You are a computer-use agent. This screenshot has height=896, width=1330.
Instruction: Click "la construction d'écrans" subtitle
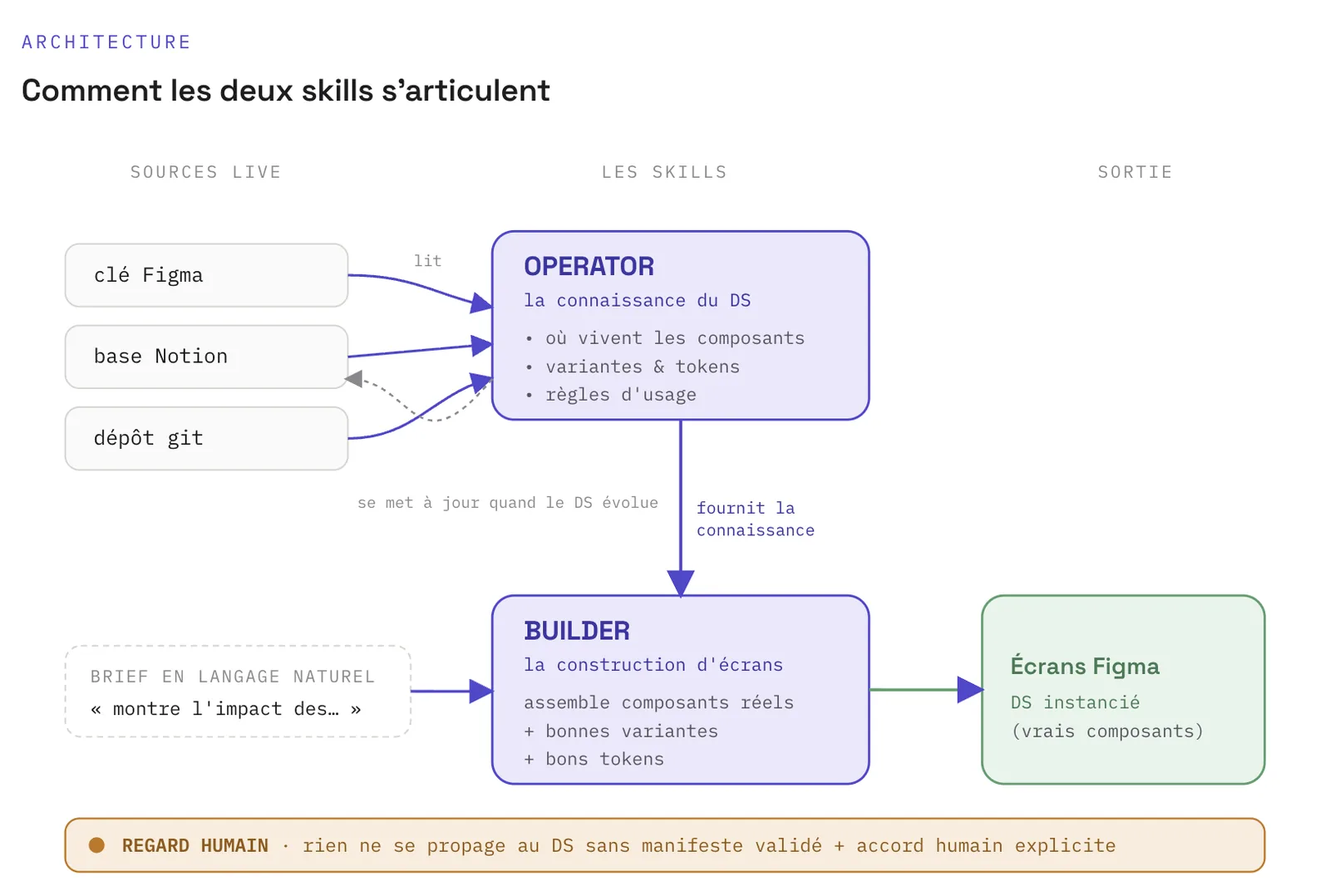click(x=653, y=665)
